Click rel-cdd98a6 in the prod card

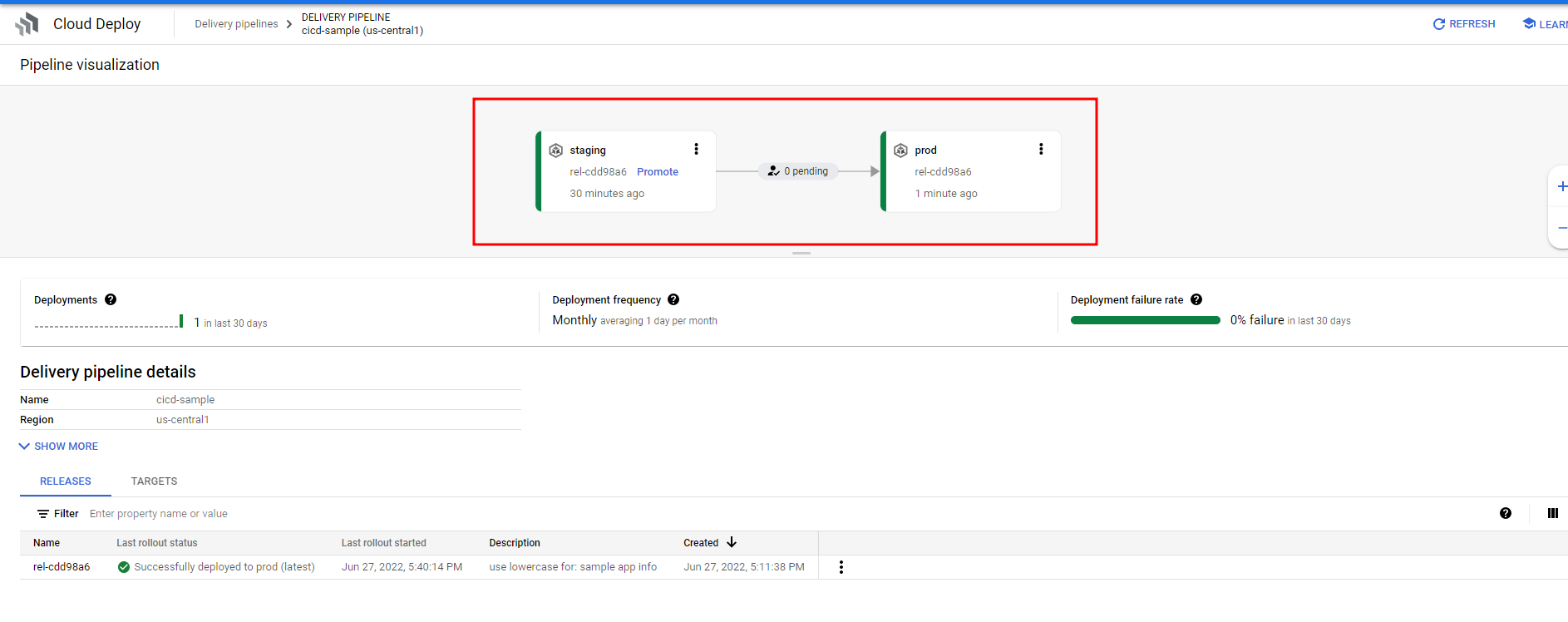point(943,172)
